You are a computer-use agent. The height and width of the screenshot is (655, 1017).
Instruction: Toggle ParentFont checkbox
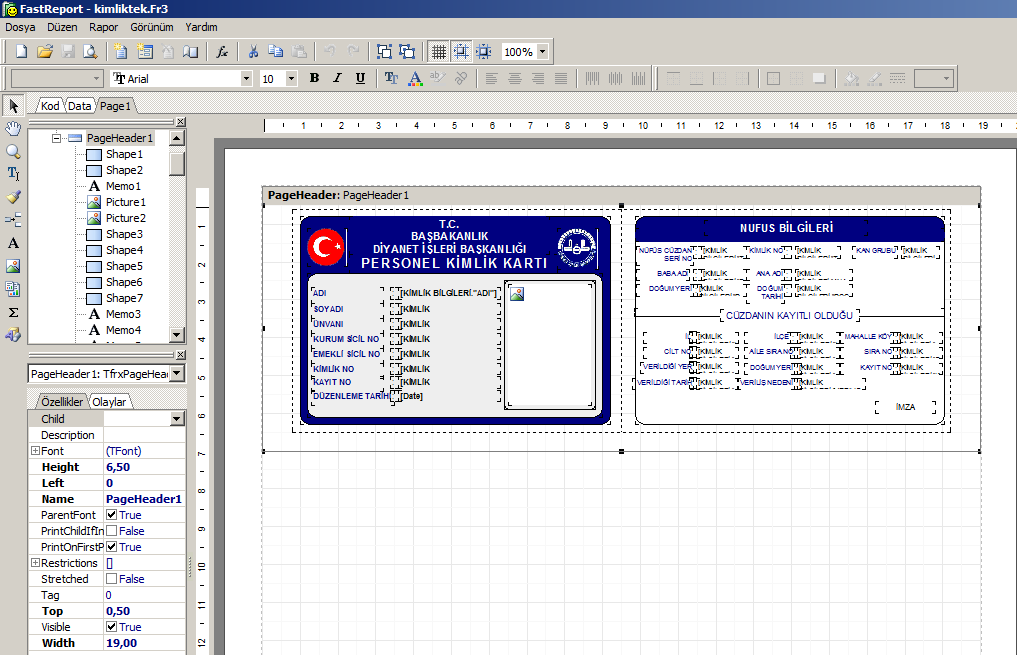(x=112, y=515)
